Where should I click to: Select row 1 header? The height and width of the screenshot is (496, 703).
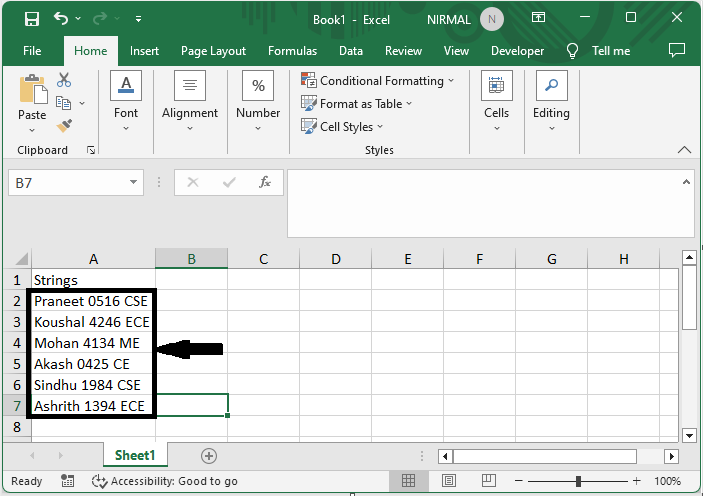[x=17, y=280]
